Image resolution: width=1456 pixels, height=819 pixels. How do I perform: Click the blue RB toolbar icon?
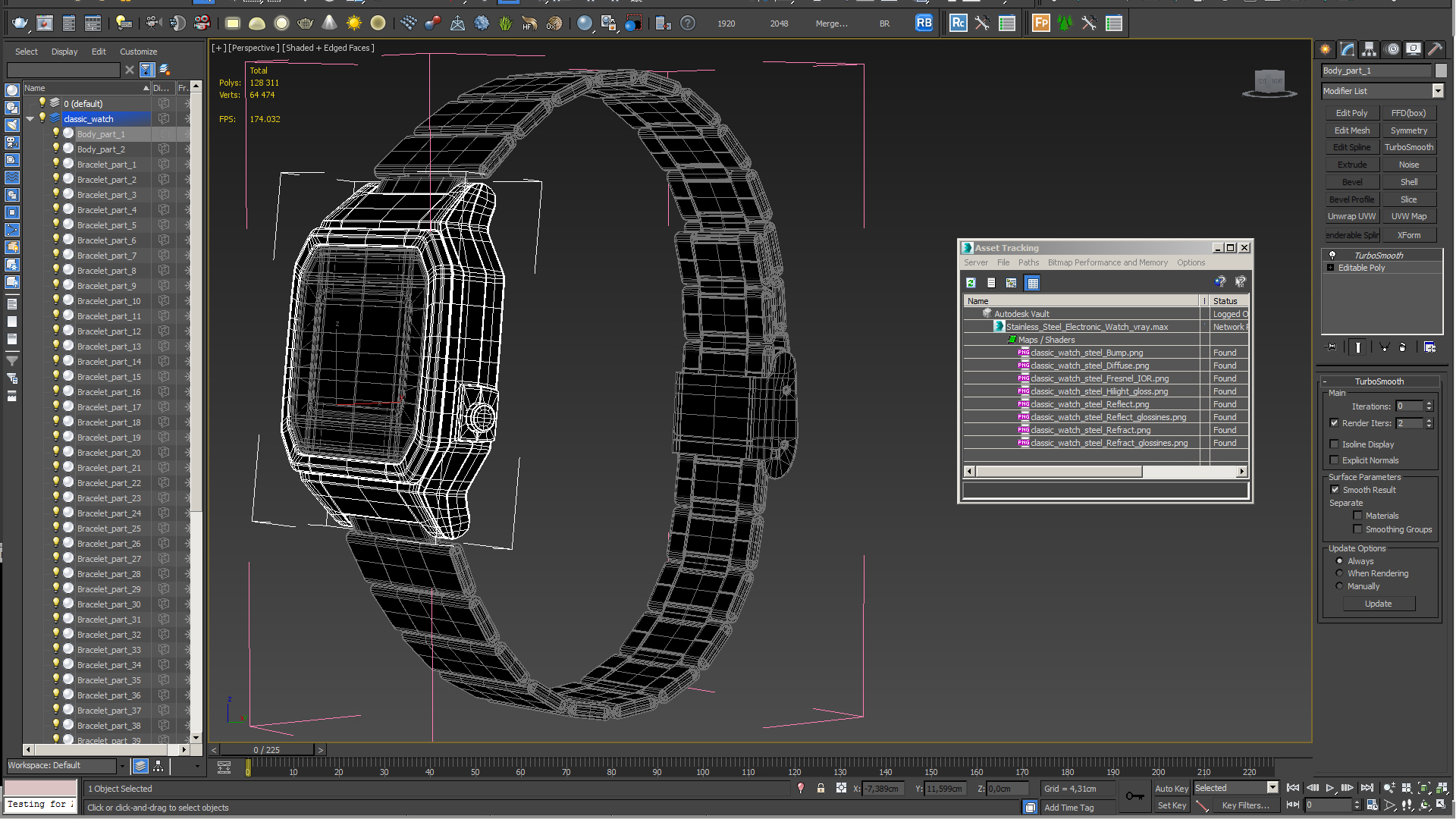pyautogui.click(x=924, y=24)
